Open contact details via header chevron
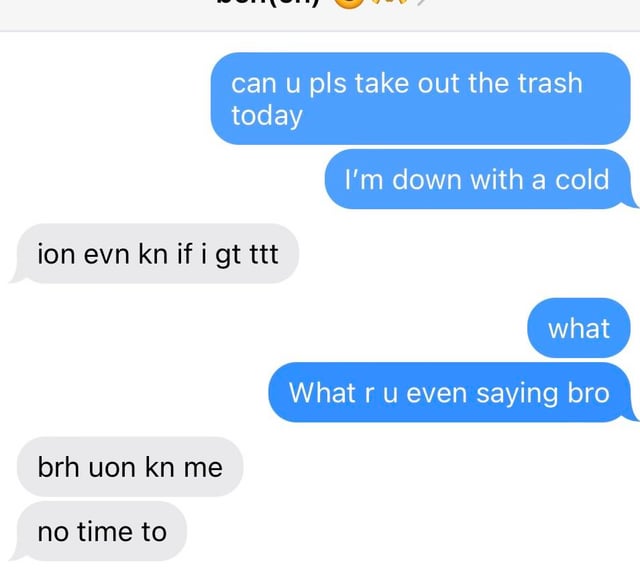The height and width of the screenshot is (572, 640). coord(421,2)
